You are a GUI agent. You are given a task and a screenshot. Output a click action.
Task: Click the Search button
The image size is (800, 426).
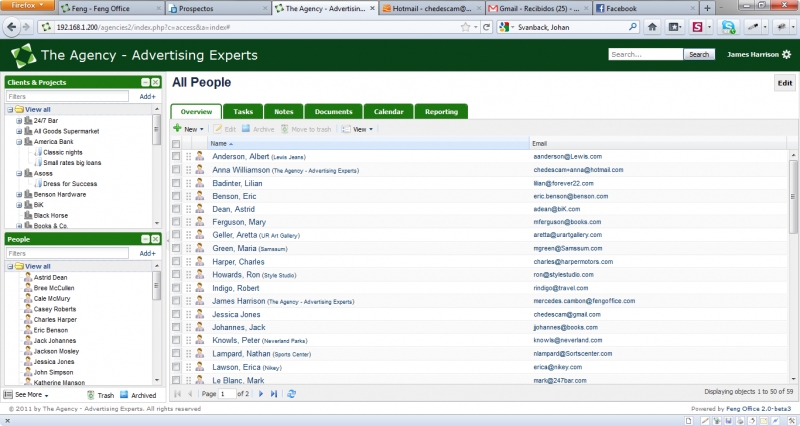[699, 55]
